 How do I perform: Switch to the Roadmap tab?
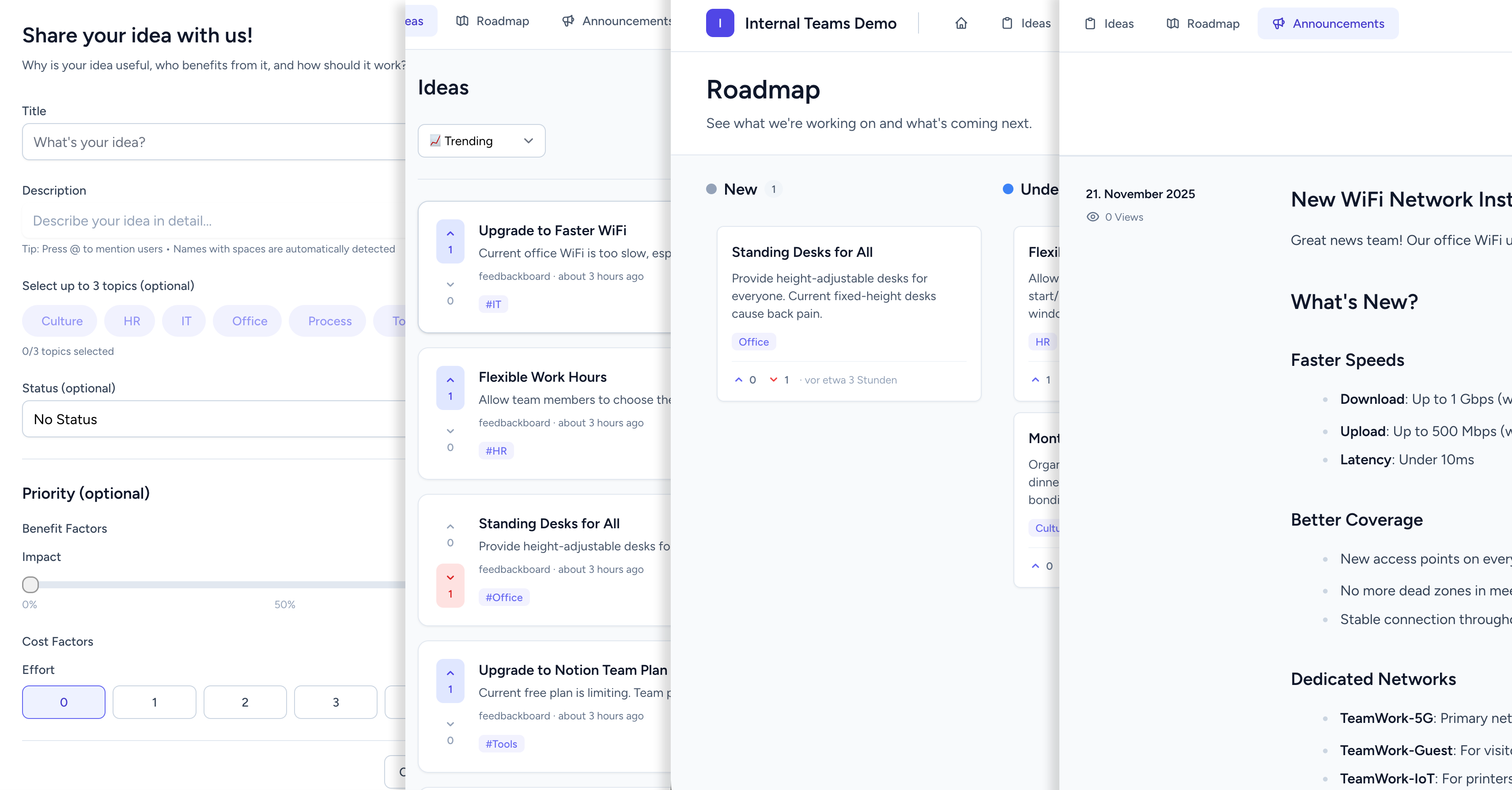[x=1203, y=23]
